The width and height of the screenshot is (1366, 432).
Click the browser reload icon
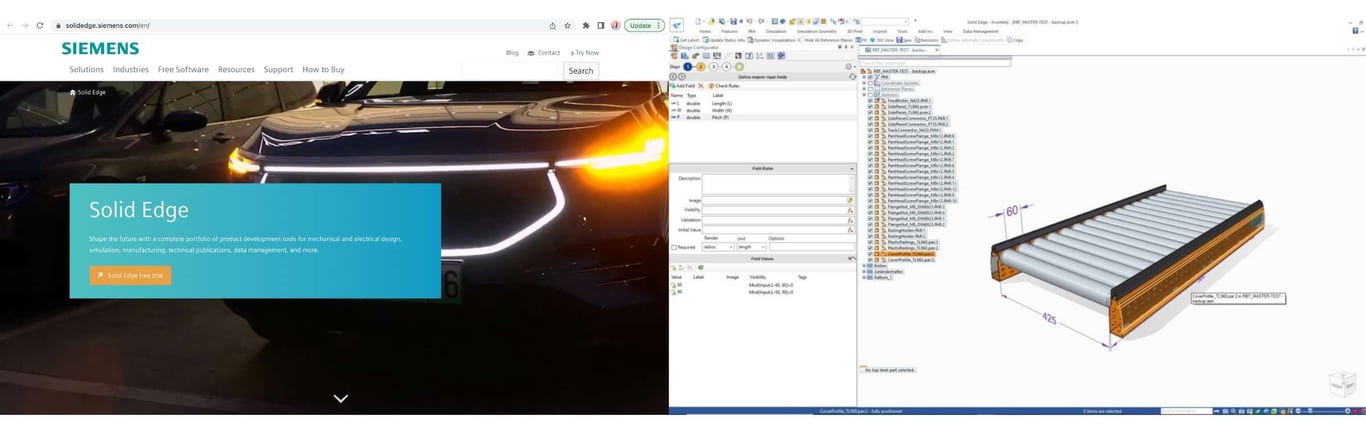[x=40, y=25]
